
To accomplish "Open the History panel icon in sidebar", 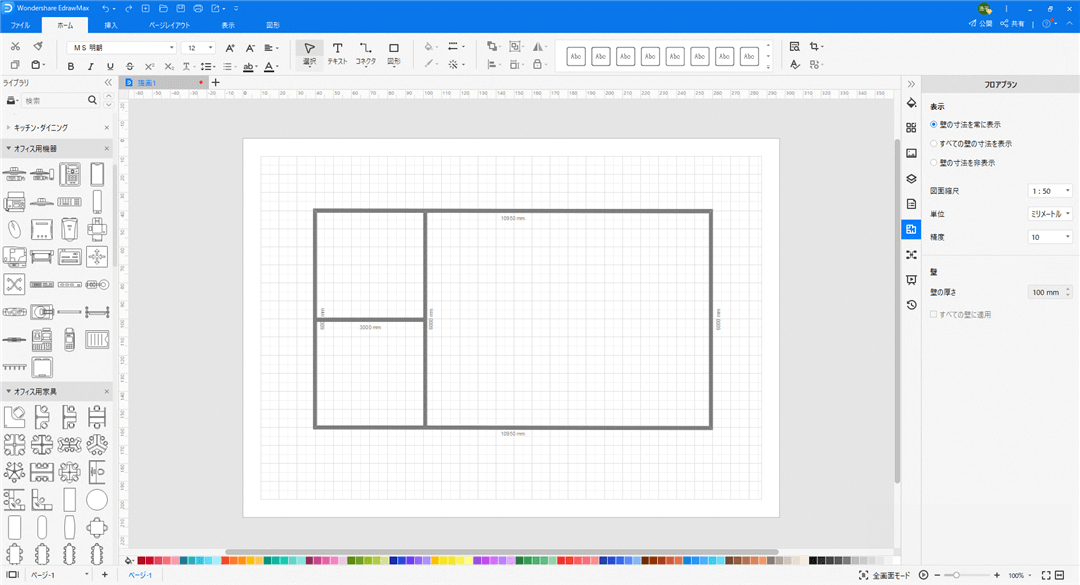I will 911,305.
